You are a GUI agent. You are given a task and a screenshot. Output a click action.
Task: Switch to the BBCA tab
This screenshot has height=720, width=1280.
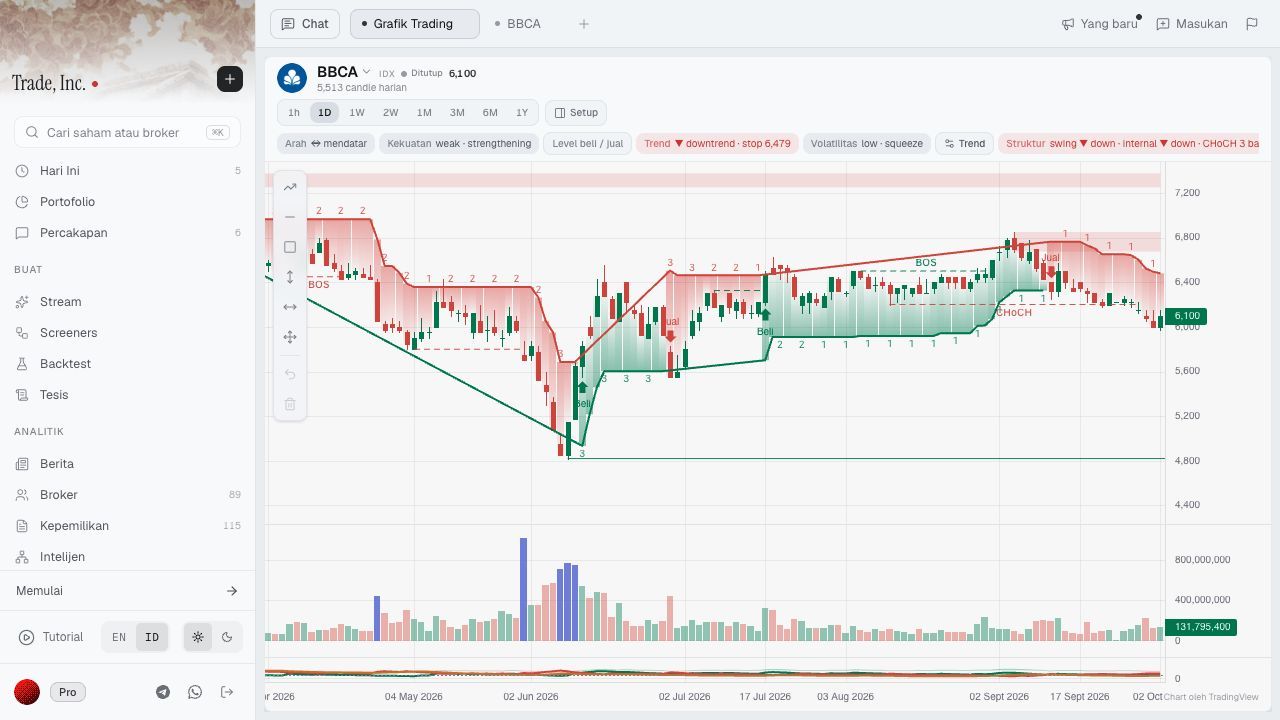517,24
